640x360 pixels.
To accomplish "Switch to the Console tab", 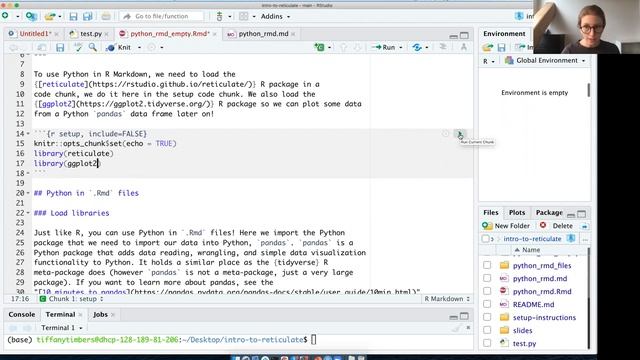I will point(22,315).
